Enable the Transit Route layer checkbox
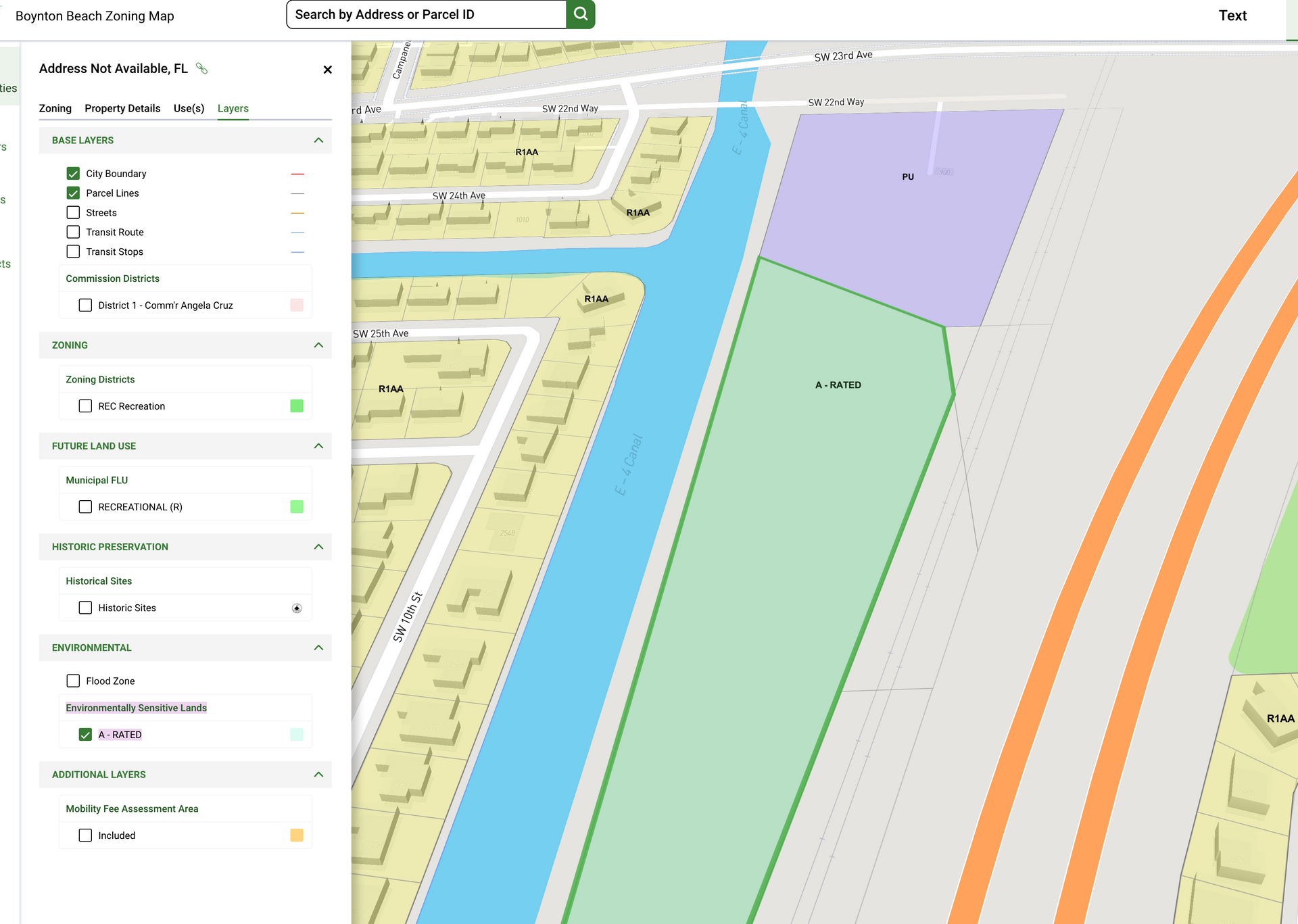Image resolution: width=1298 pixels, height=924 pixels. click(x=73, y=232)
